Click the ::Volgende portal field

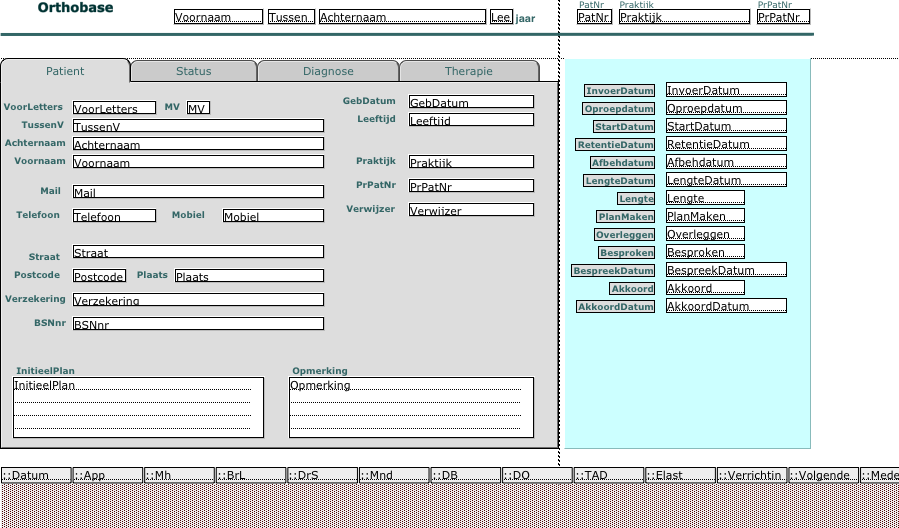(824, 475)
